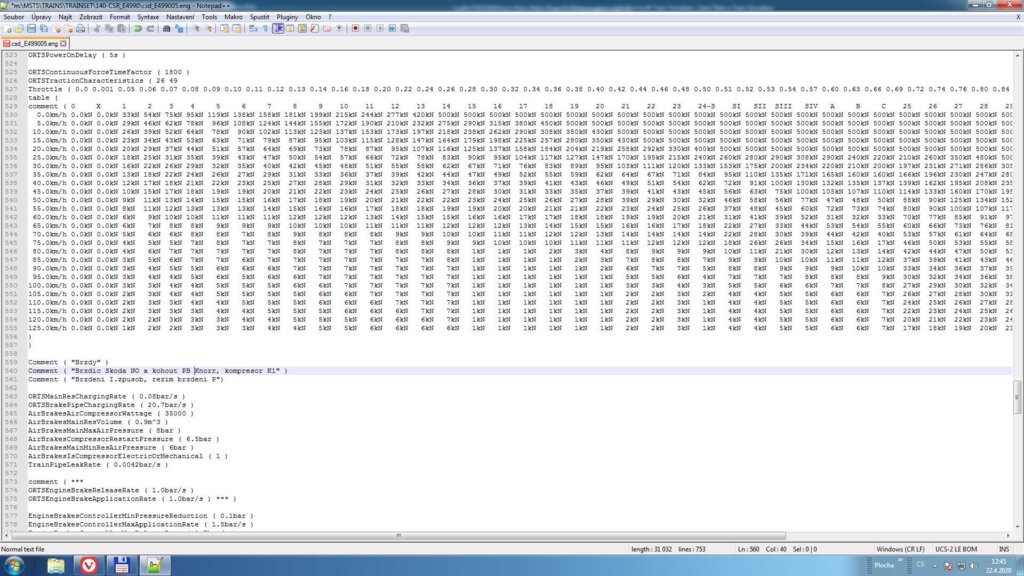The width and height of the screenshot is (1024, 576).
Task: Click the Zoom In toolbar icon
Action: [196, 29]
